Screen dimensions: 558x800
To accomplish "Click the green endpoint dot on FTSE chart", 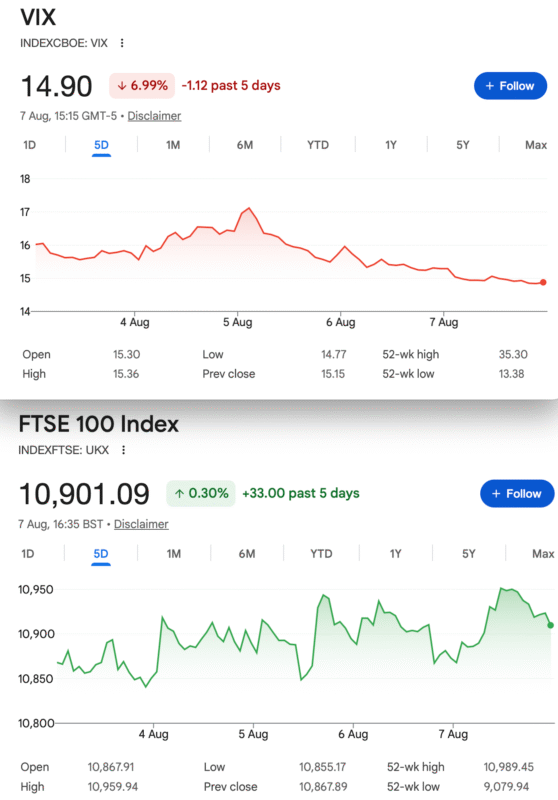I will (550, 625).
